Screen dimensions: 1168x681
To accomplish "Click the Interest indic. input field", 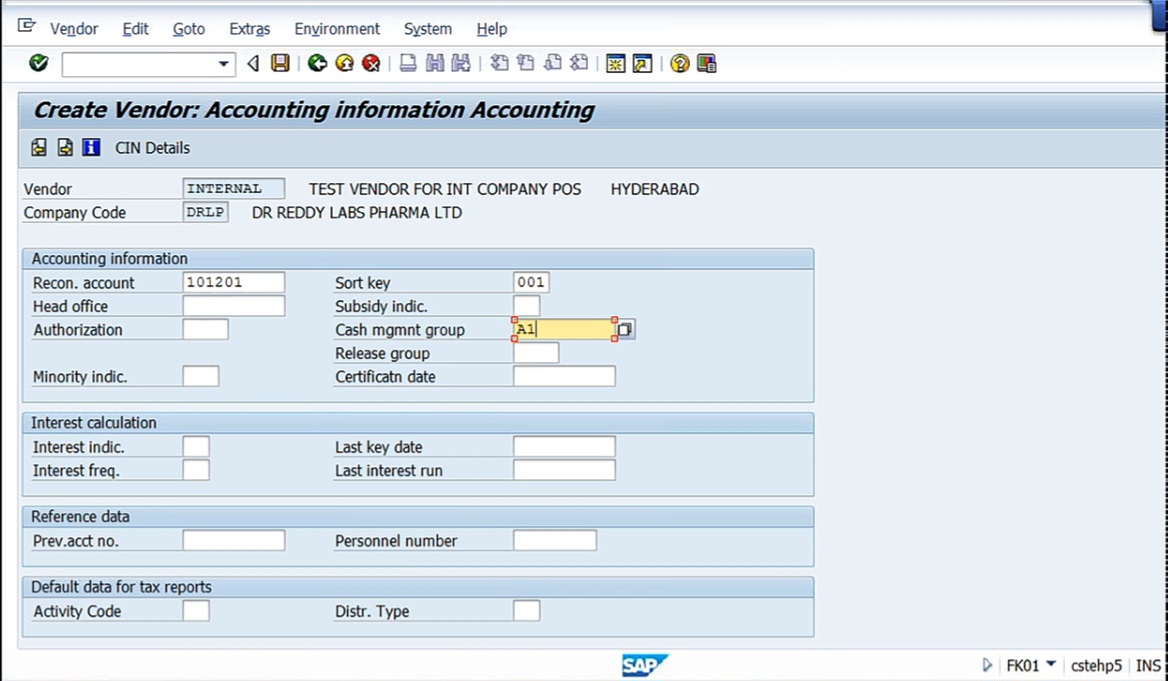I will 196,447.
